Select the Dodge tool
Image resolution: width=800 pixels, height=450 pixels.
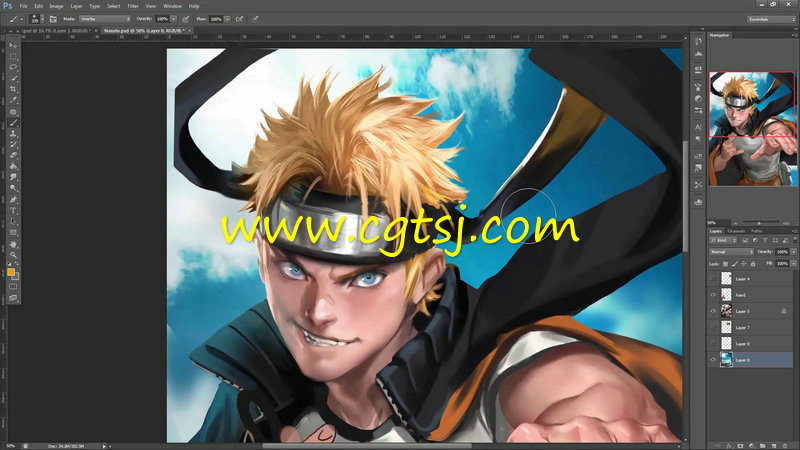13,188
